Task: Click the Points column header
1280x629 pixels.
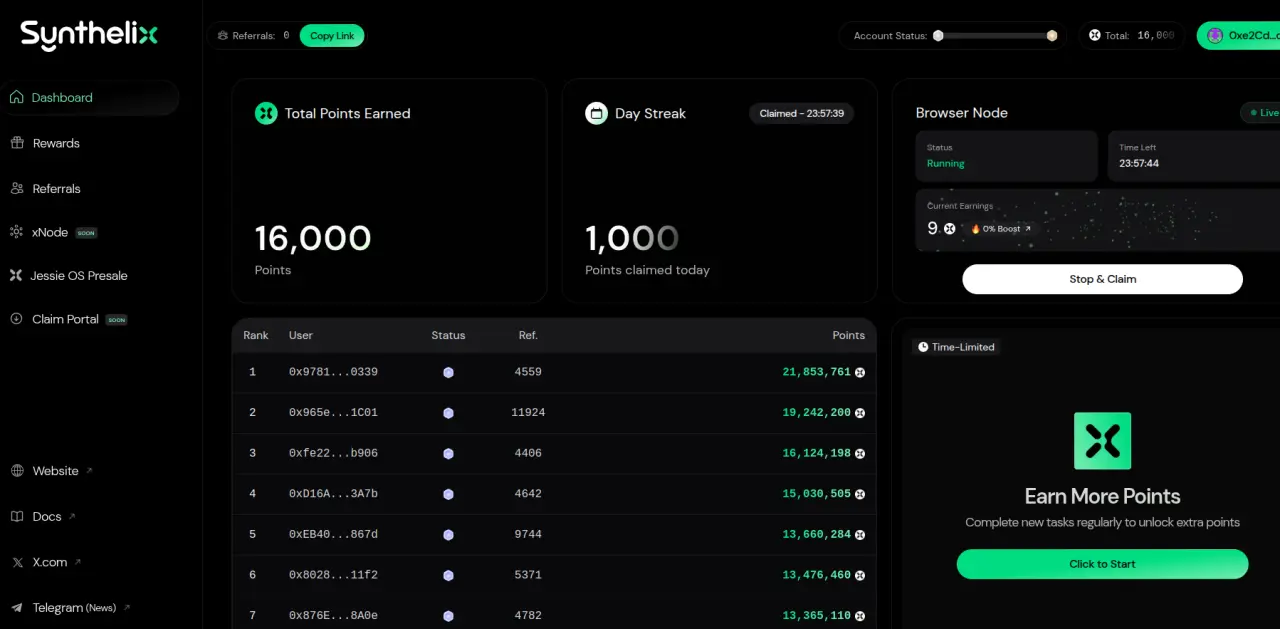Action: click(849, 335)
